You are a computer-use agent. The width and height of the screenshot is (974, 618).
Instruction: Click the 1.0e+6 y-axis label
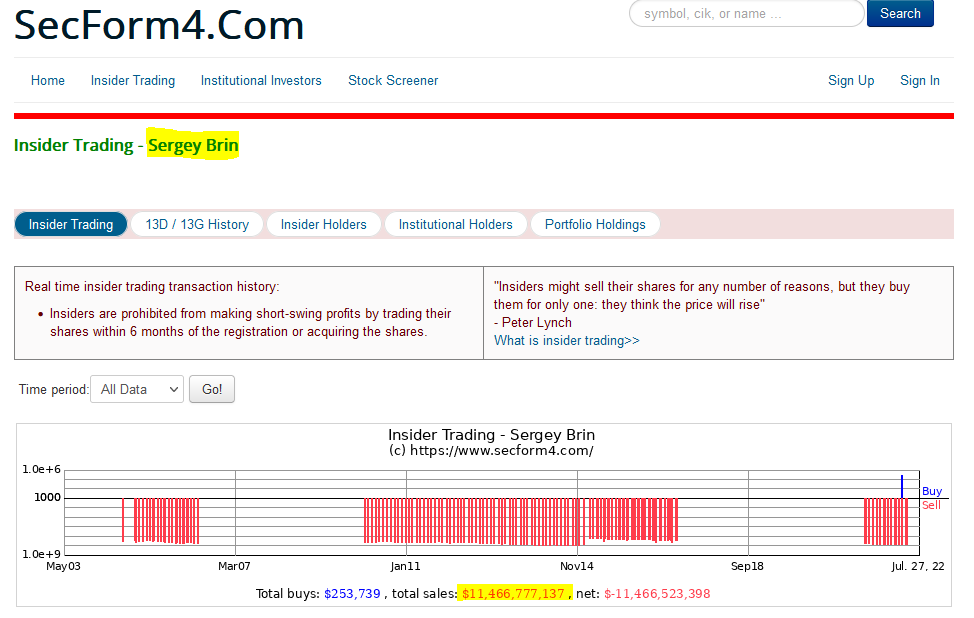[x=42, y=470]
